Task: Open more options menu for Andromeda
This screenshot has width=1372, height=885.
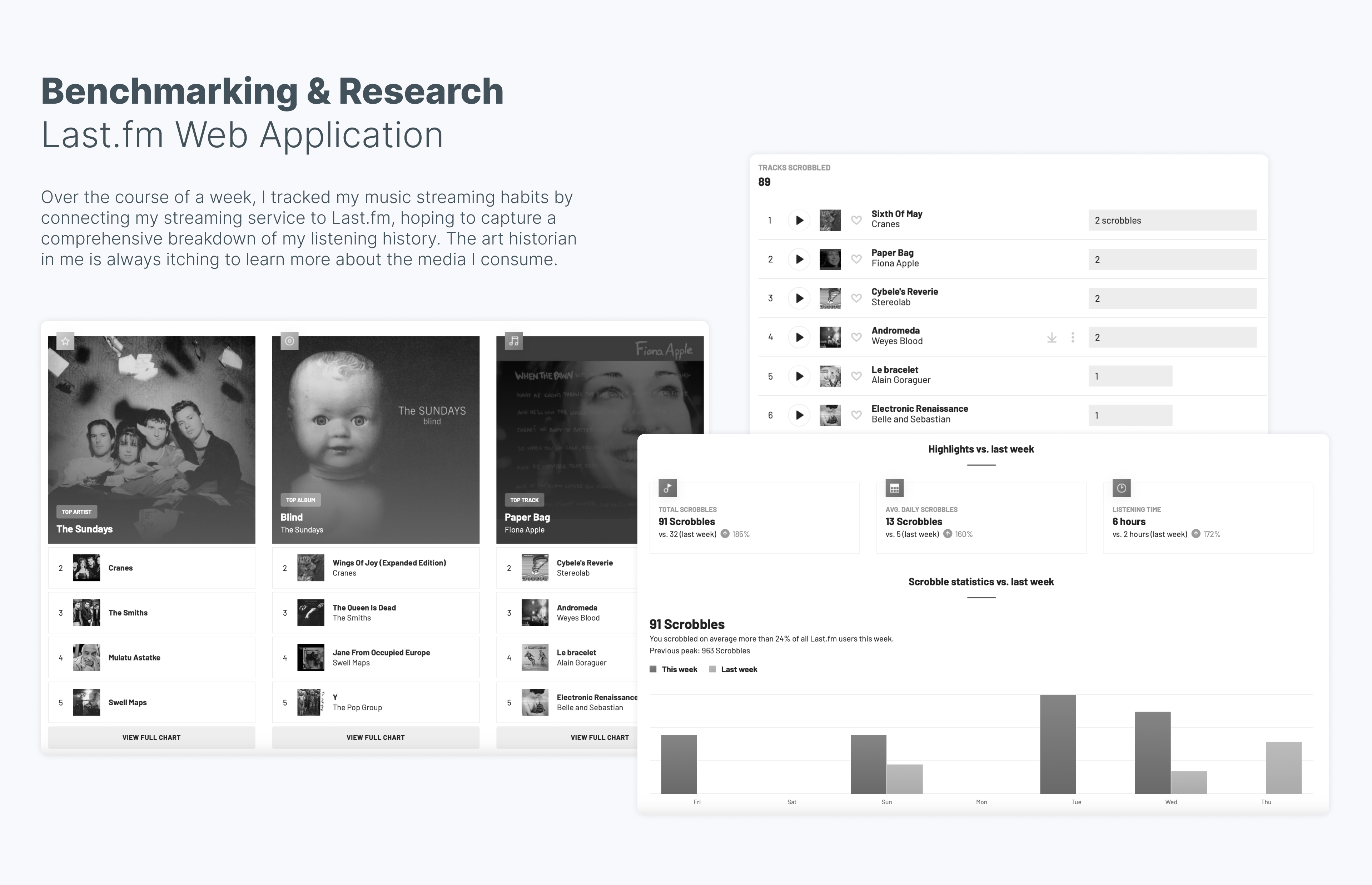Action: [x=1072, y=337]
